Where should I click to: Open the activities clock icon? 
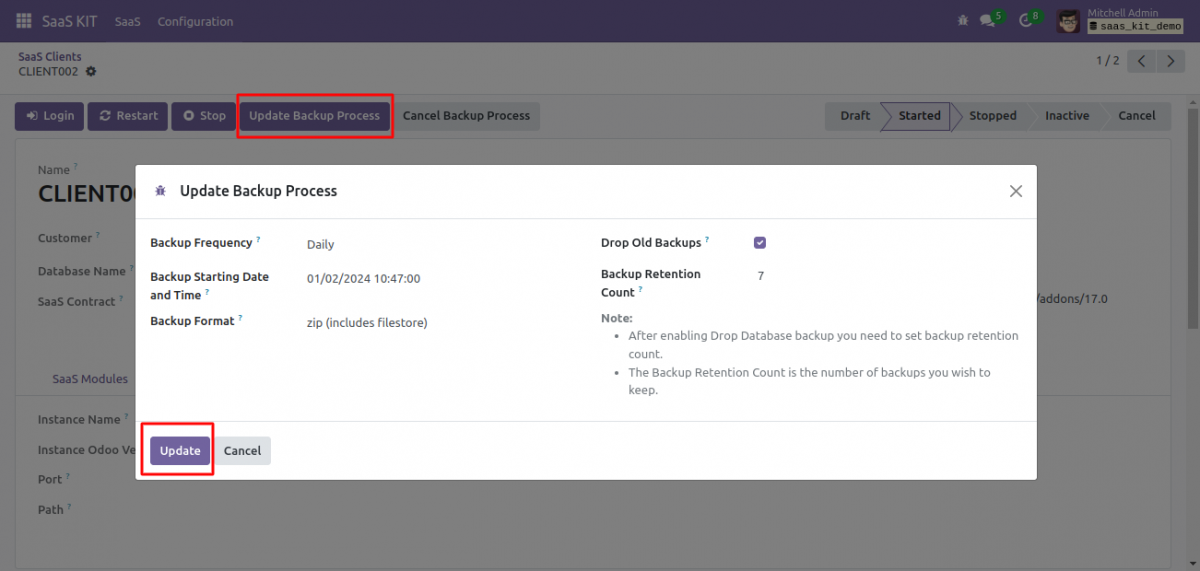click(1025, 21)
